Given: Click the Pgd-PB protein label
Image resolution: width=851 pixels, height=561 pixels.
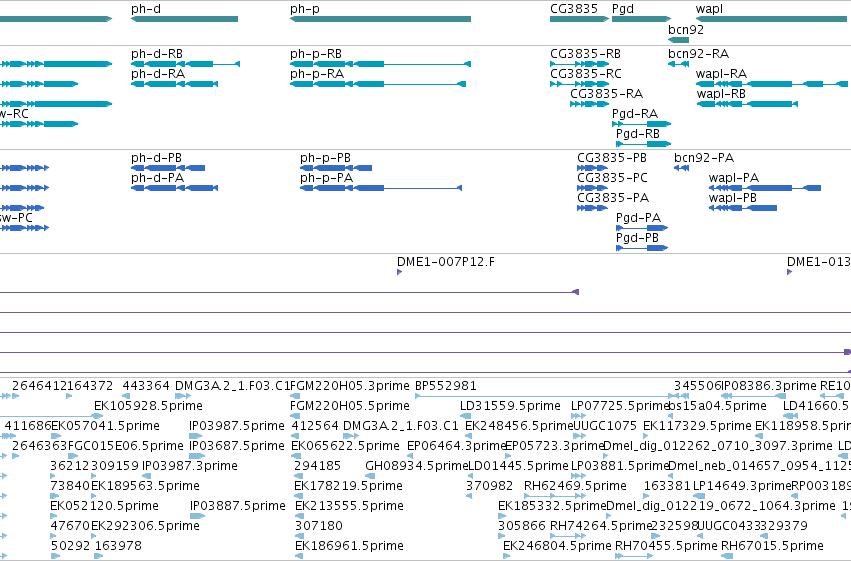Looking at the screenshot, I should pyautogui.click(x=637, y=238).
